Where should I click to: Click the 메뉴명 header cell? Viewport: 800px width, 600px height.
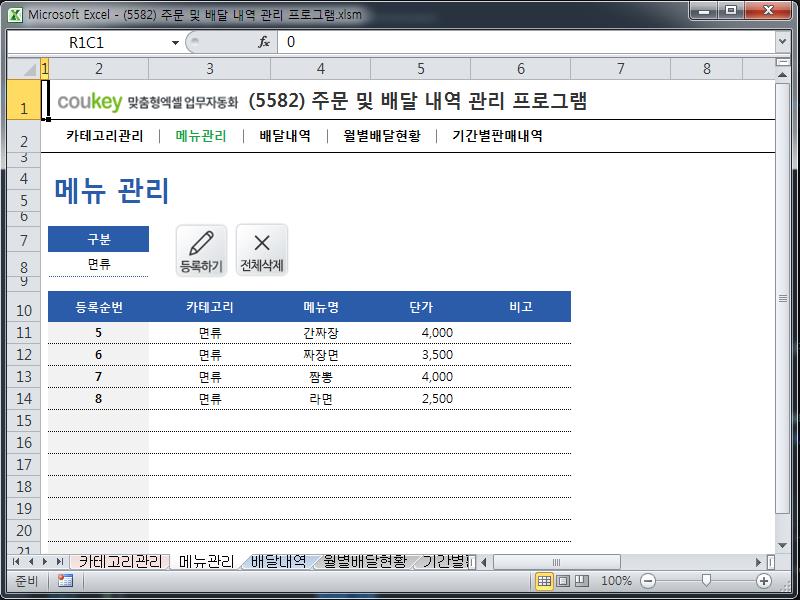tap(320, 307)
